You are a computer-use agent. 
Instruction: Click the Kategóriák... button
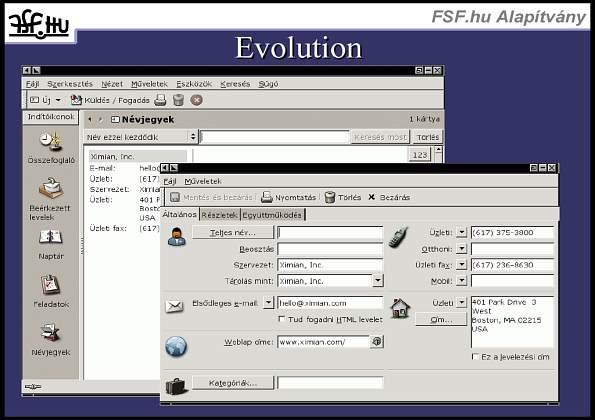pos(233,383)
